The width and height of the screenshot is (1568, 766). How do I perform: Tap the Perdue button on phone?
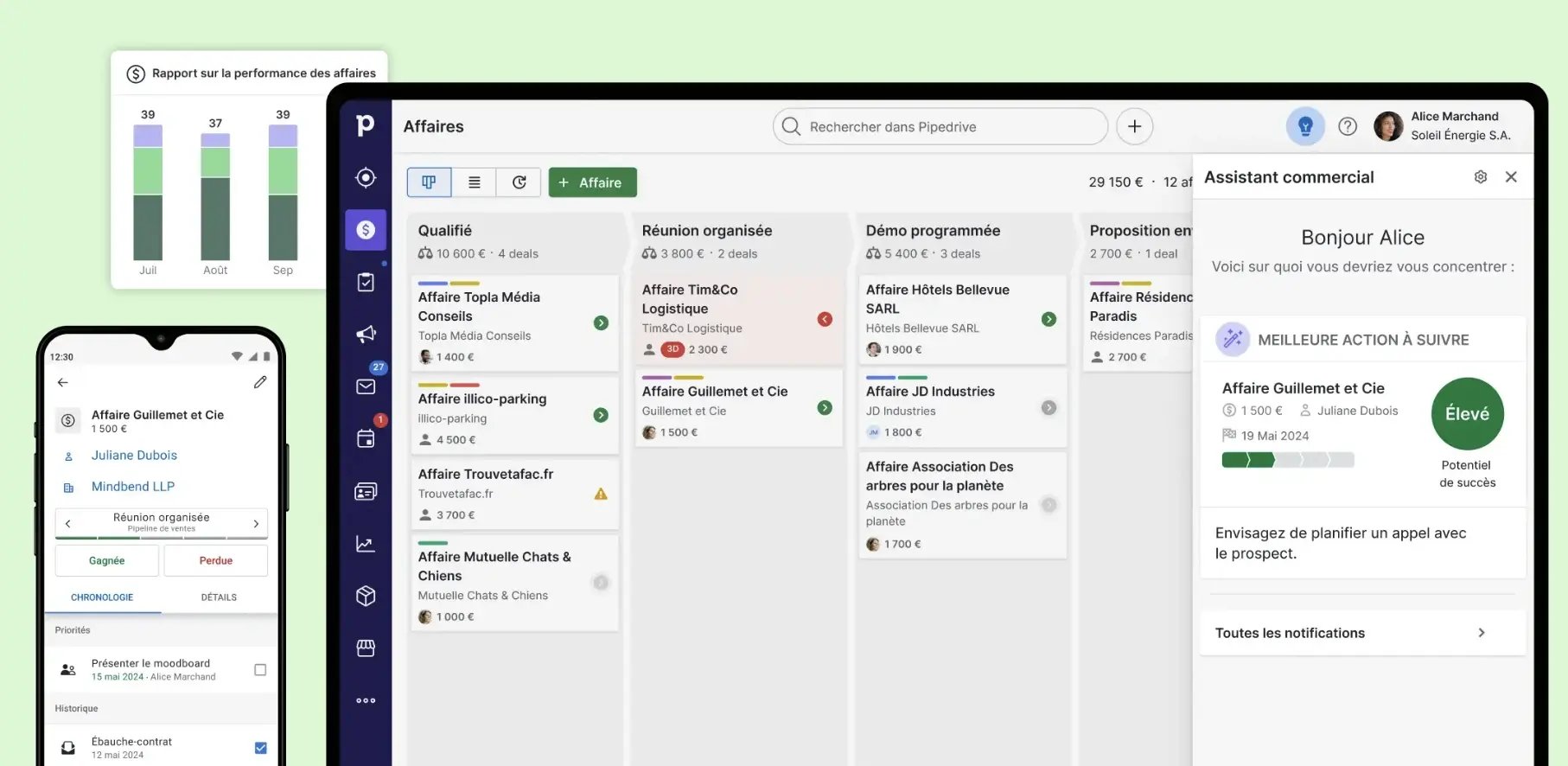(x=216, y=560)
